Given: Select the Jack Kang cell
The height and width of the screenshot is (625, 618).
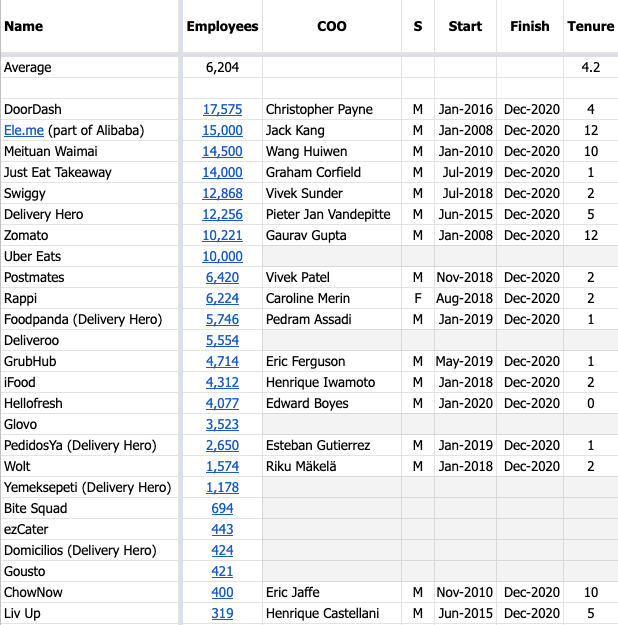Looking at the screenshot, I should coord(332,130).
